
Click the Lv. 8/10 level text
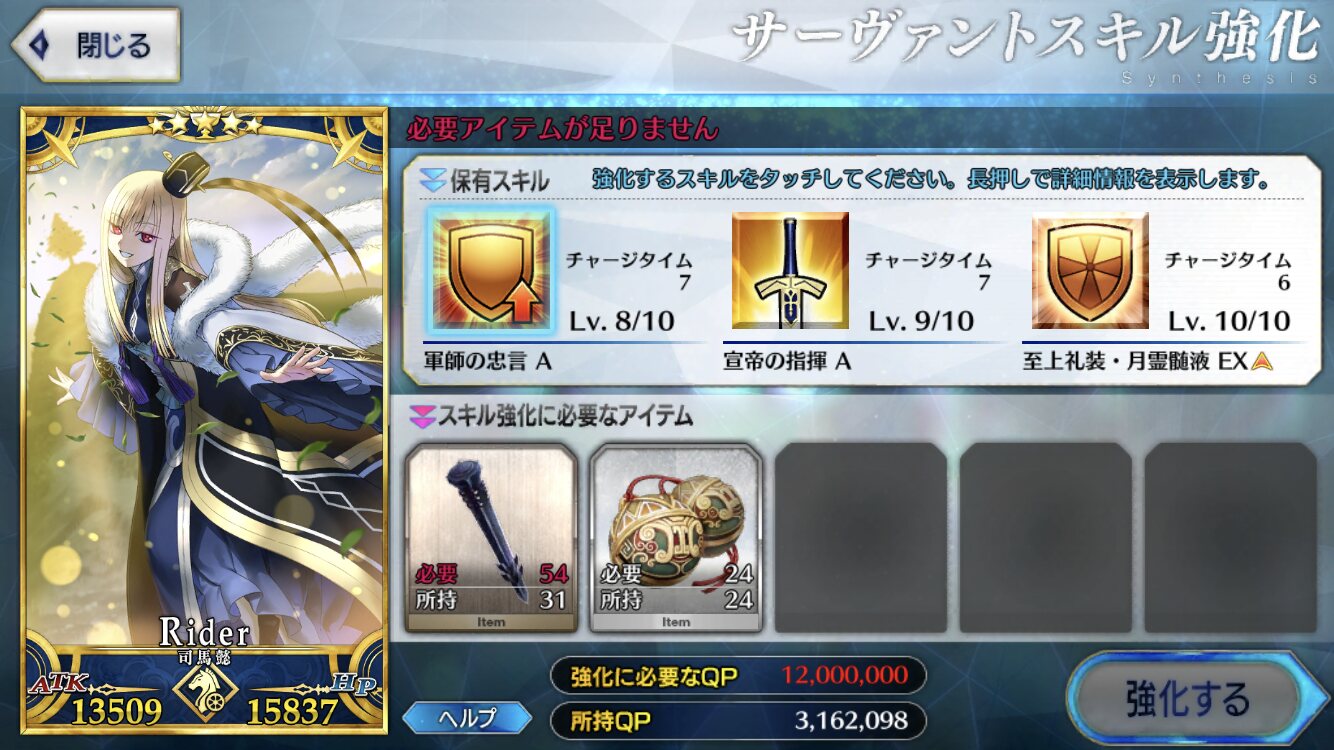622,321
